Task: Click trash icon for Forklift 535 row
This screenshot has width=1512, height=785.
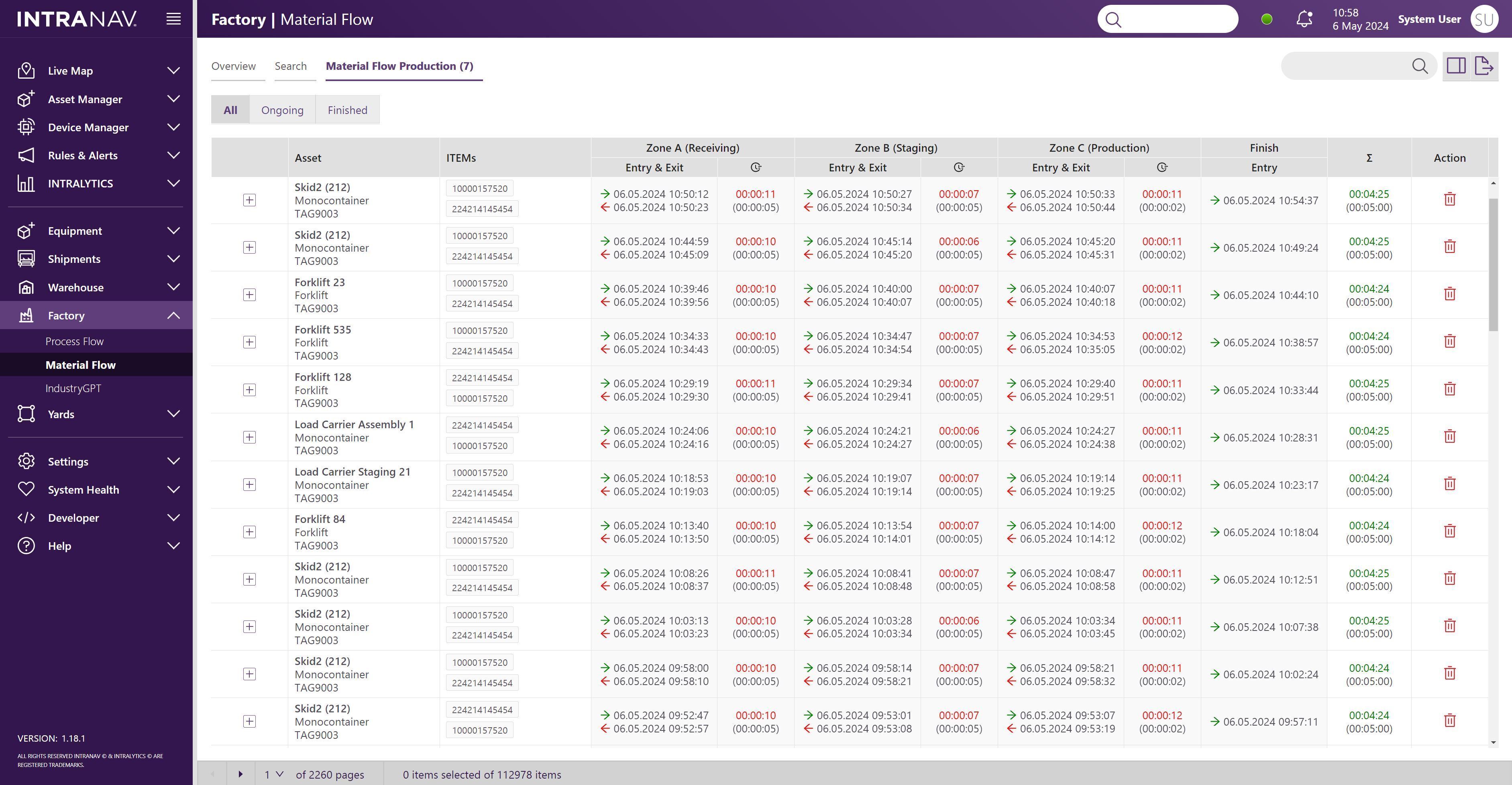Action: [x=1449, y=342]
